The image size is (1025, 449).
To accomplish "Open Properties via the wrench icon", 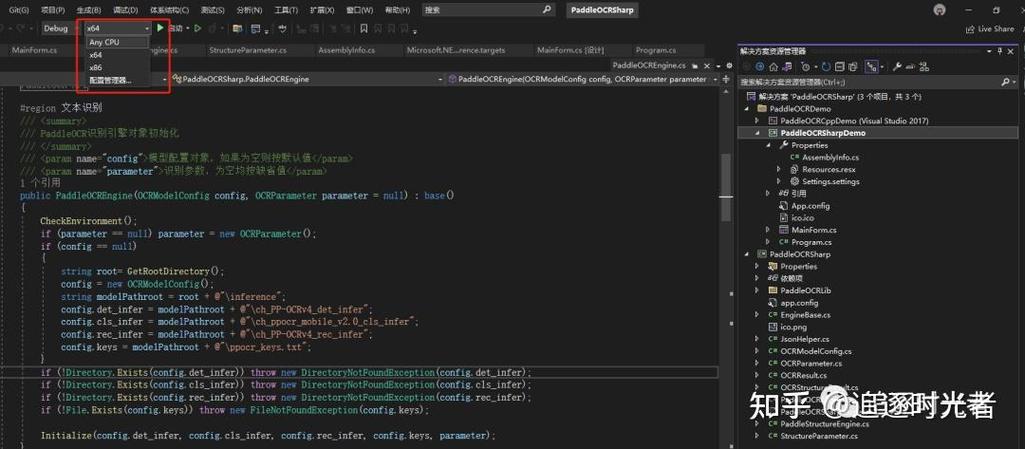I will point(898,66).
